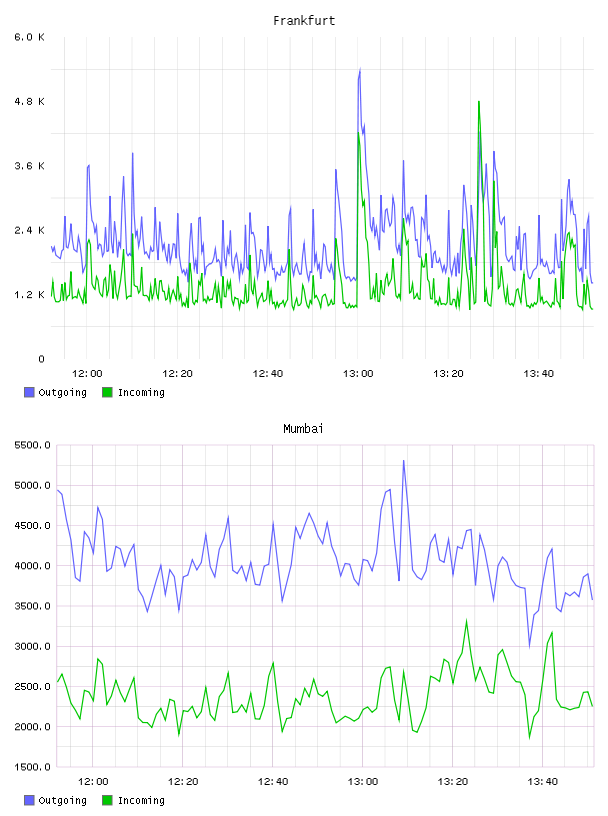Click the 12:40 time label in Mumbai chart
This screenshot has height=816, width=608.
coord(273,781)
